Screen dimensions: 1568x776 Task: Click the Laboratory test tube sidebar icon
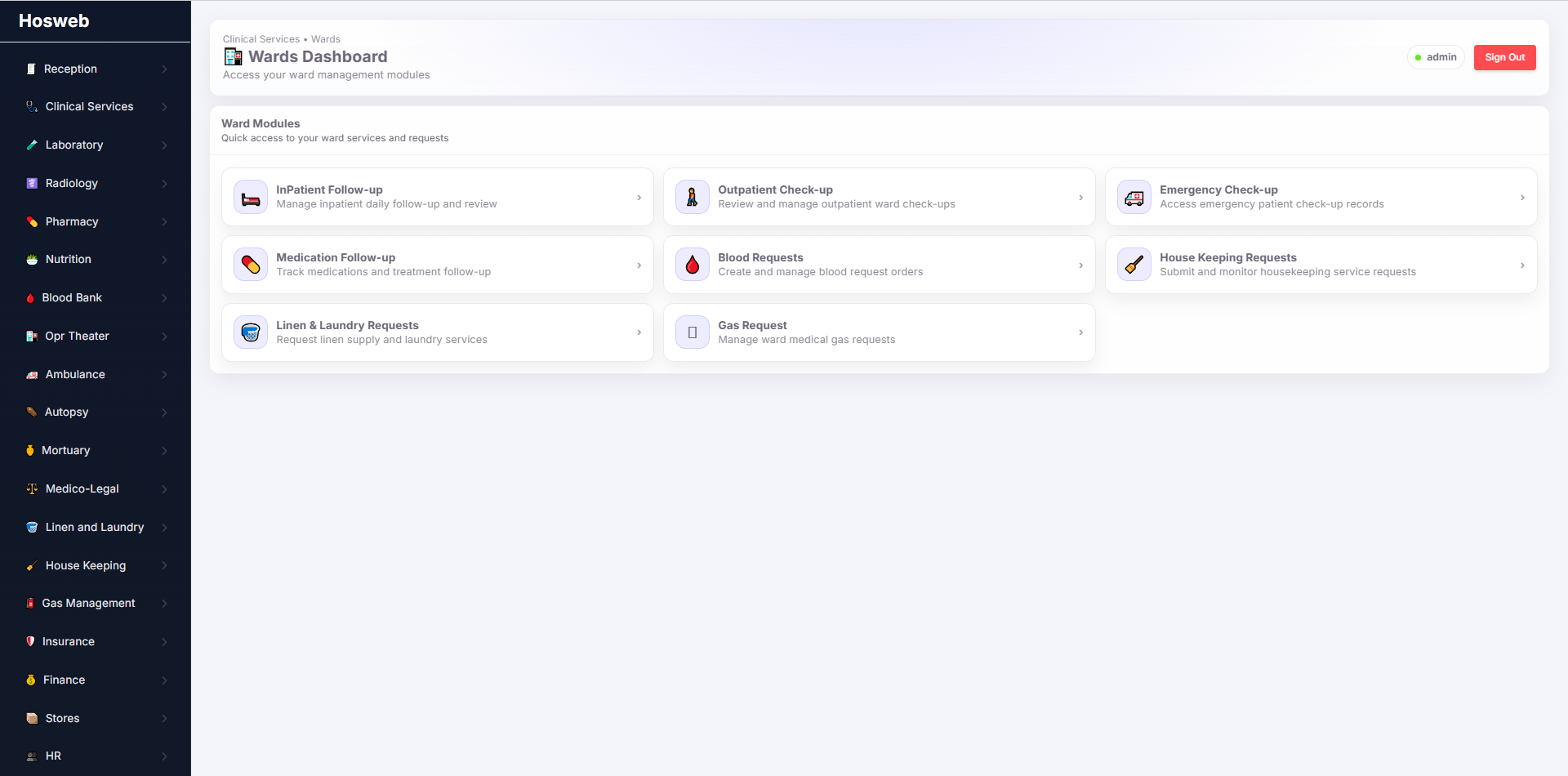pos(32,145)
